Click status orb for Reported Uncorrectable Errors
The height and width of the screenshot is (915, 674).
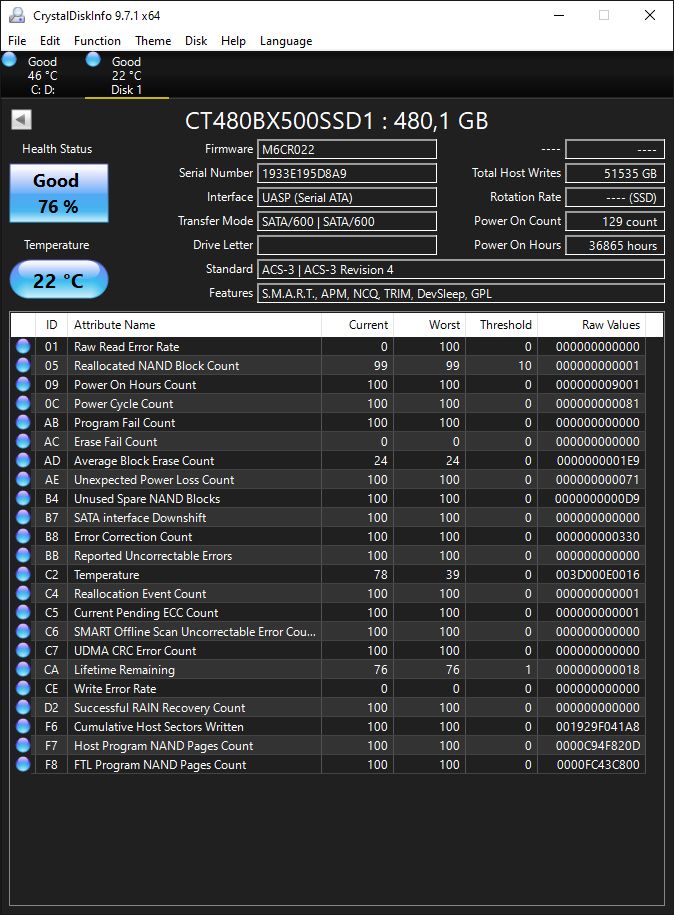[x=23, y=556]
